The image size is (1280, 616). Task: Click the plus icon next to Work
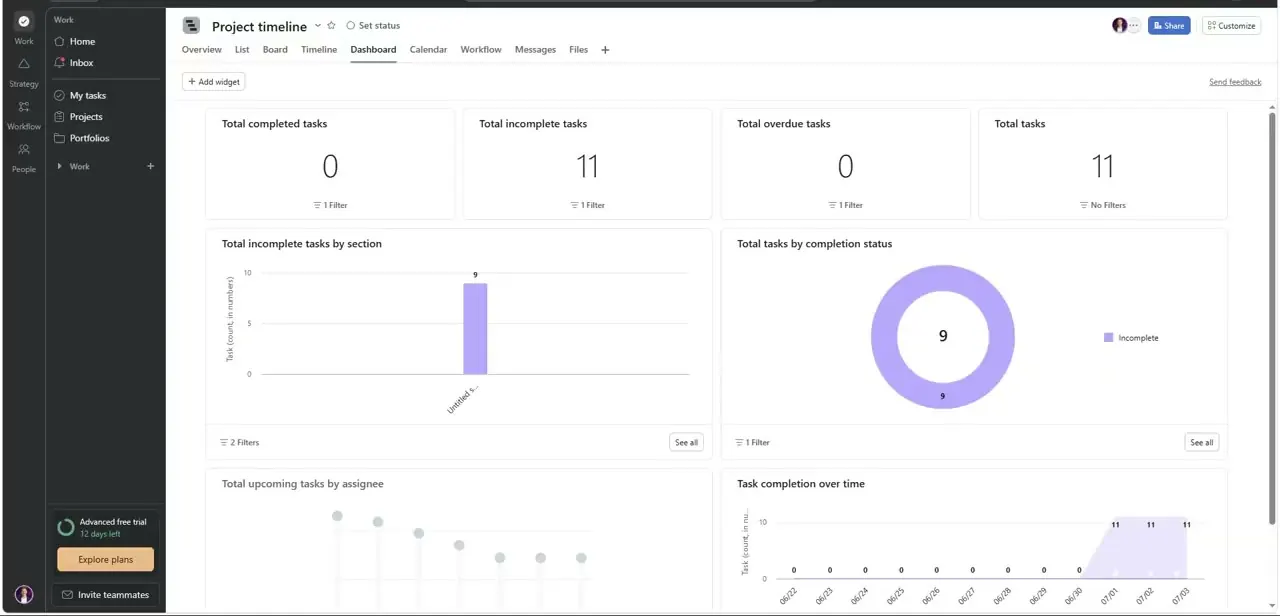coord(151,166)
